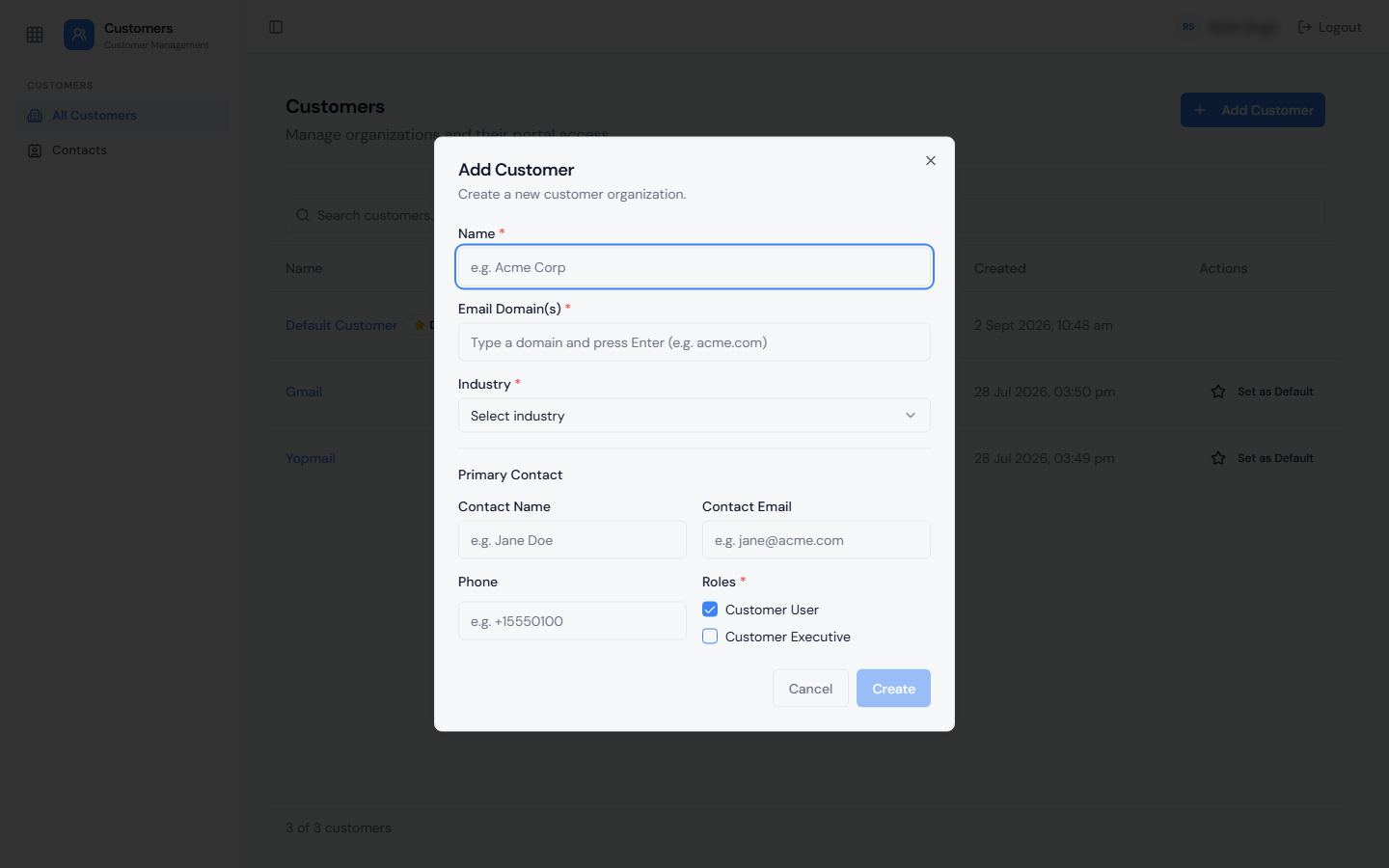Click the star icon for Gmail row
1389x868 pixels.
point(1218,392)
